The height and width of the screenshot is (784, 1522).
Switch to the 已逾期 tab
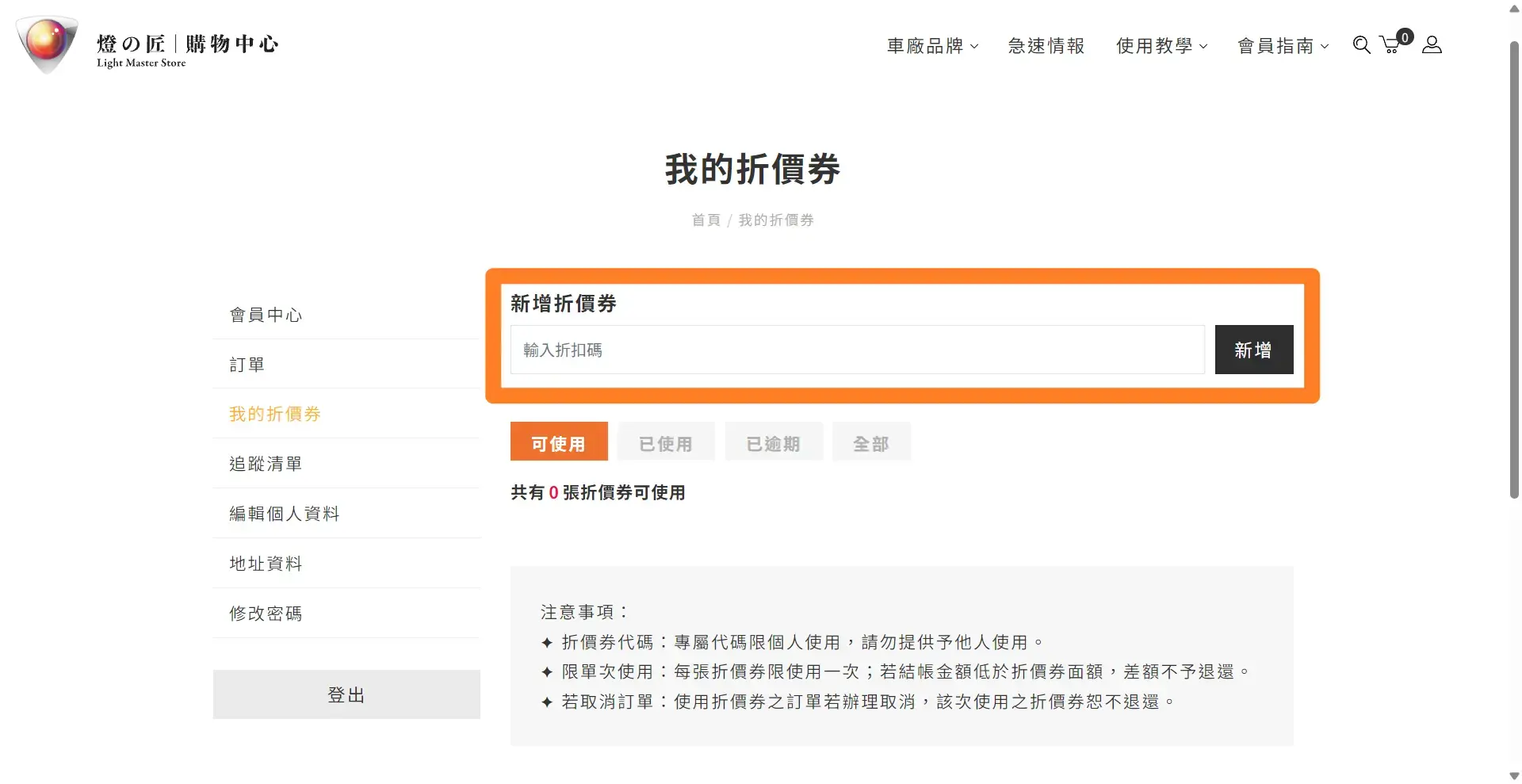click(x=774, y=442)
